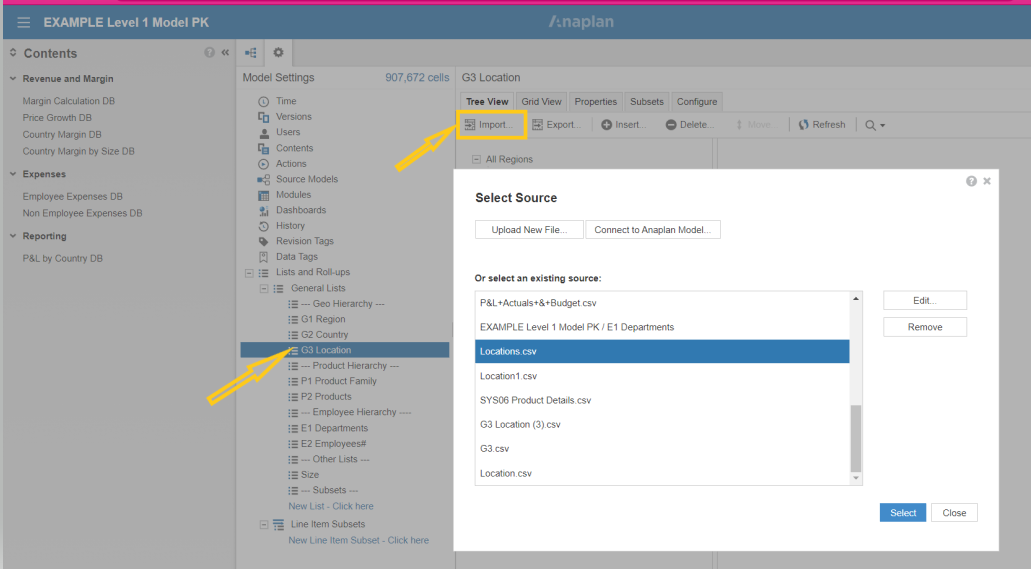Screen dimensions: 1031x569
Task: Click the Versions icon in Model Settings
Action: pos(264,117)
